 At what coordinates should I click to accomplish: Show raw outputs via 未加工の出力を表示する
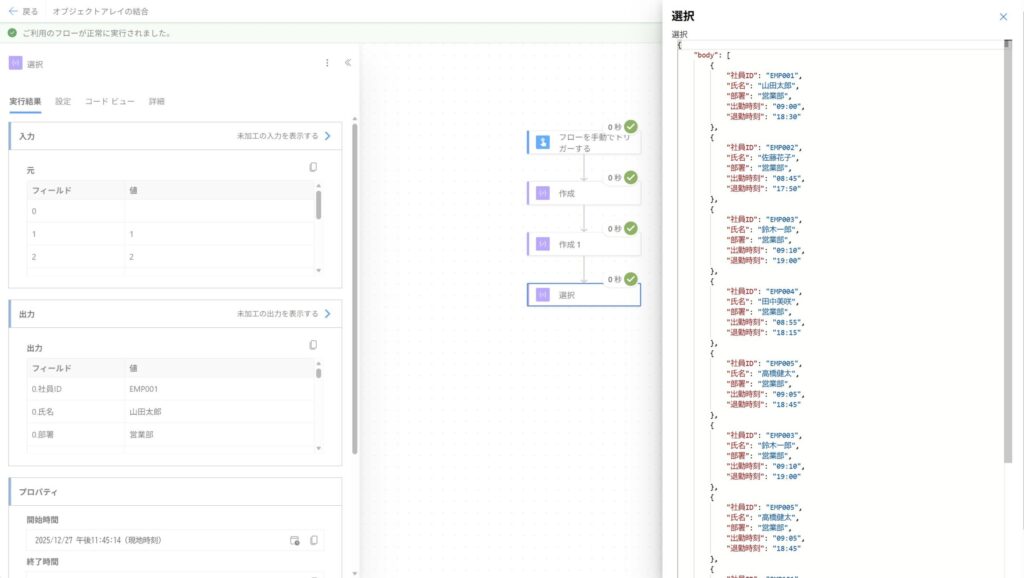pos(283,313)
